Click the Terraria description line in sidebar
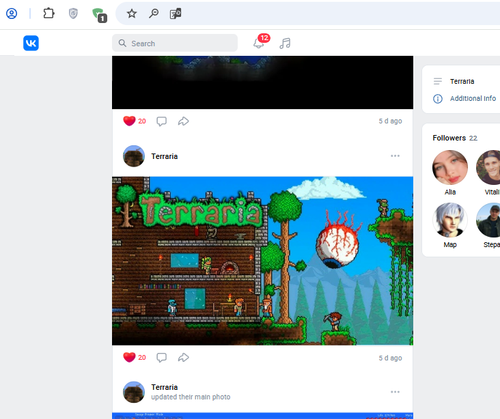 coord(462,81)
